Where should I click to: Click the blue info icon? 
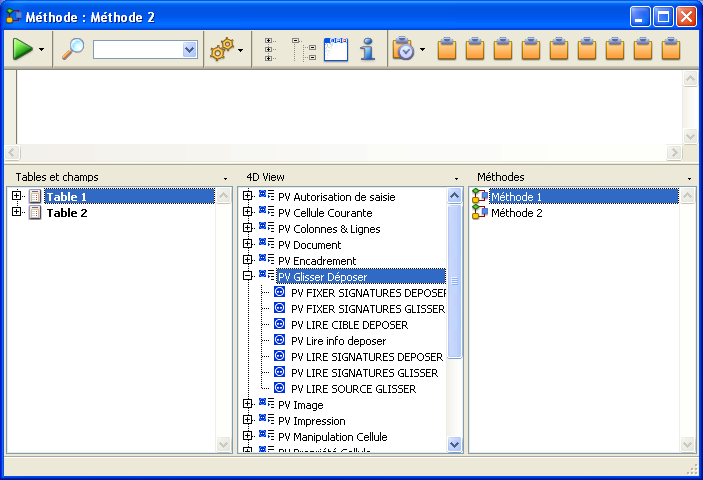(367, 49)
